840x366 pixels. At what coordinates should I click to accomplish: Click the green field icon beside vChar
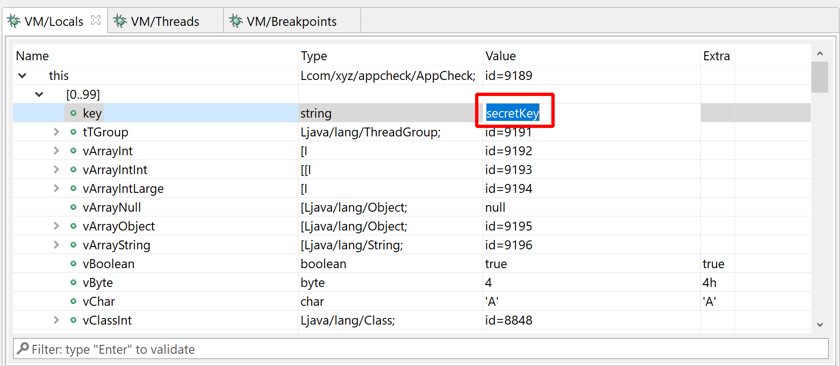73,302
